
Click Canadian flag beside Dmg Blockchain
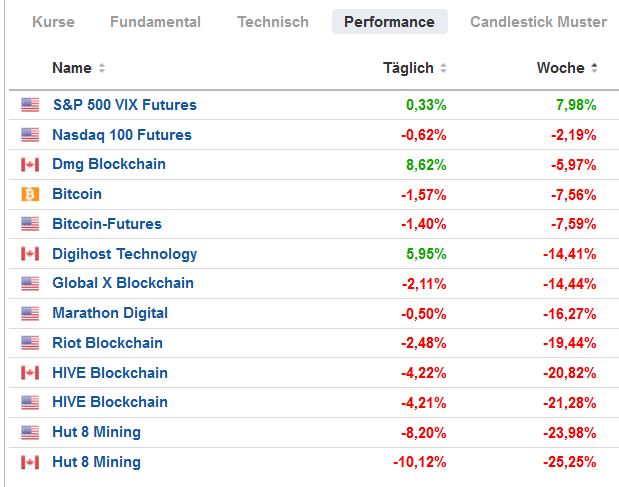pyautogui.click(x=30, y=164)
